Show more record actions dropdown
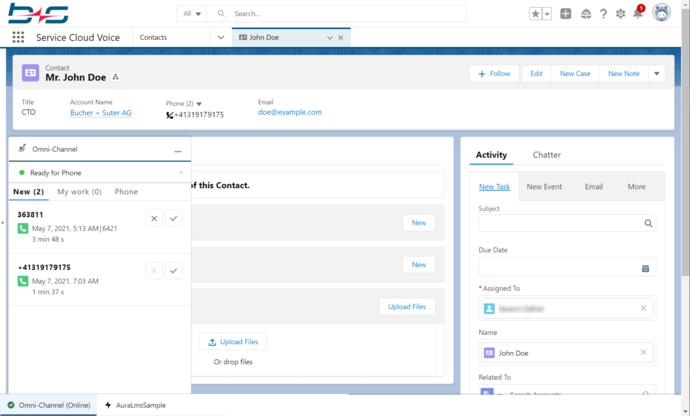This screenshot has height=416, width=690. pyautogui.click(x=657, y=74)
